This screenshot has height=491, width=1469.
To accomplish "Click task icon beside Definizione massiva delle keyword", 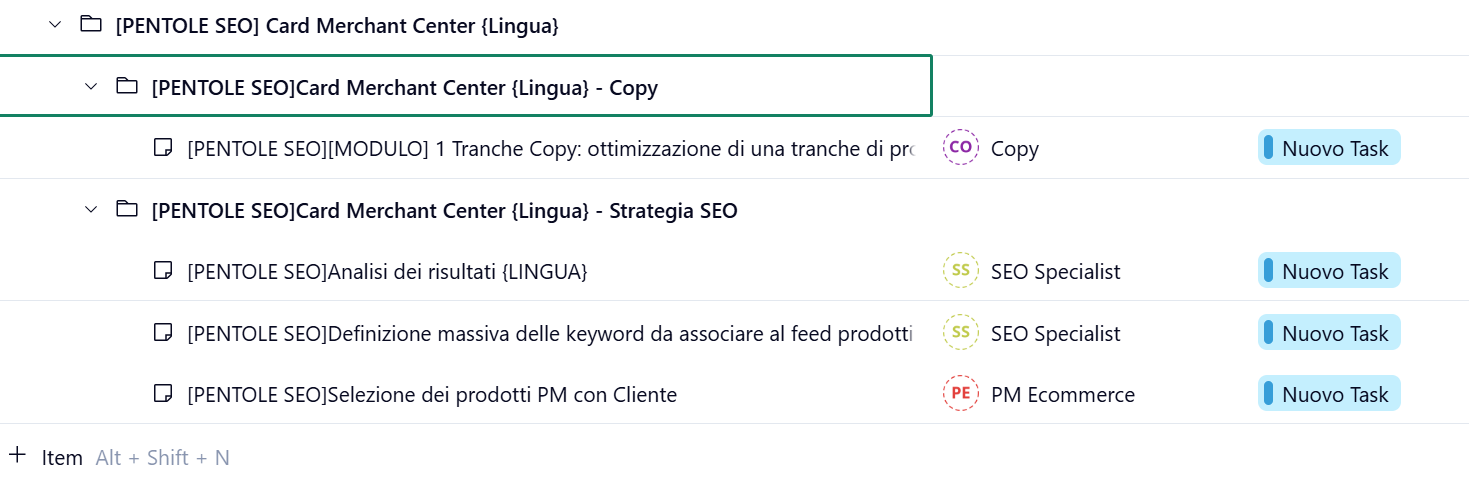I will coord(162,333).
